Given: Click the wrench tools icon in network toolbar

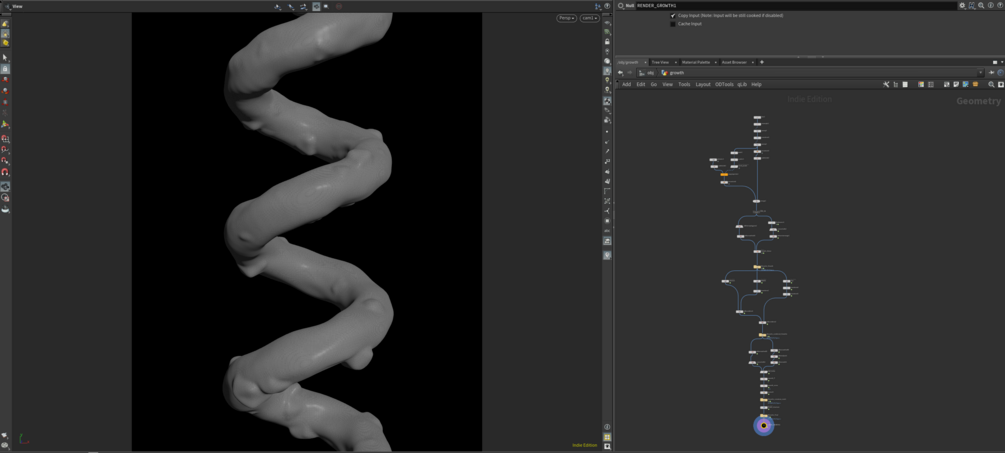Looking at the screenshot, I should pos(886,85).
